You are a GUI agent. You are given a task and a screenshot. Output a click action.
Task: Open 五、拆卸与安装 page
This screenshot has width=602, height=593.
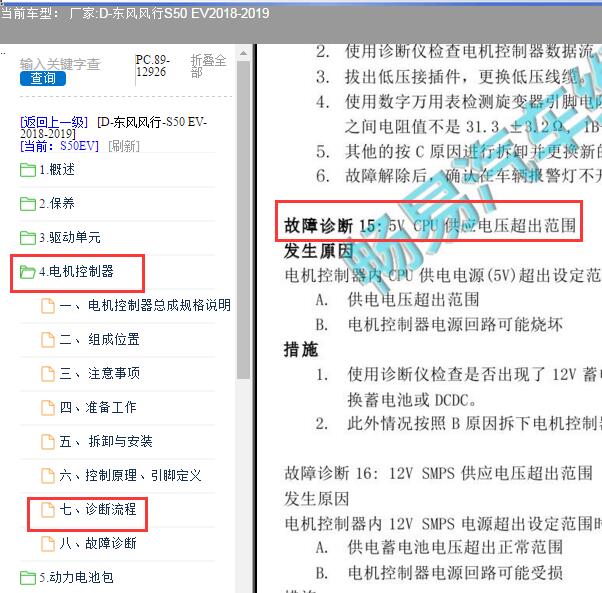click(106, 441)
